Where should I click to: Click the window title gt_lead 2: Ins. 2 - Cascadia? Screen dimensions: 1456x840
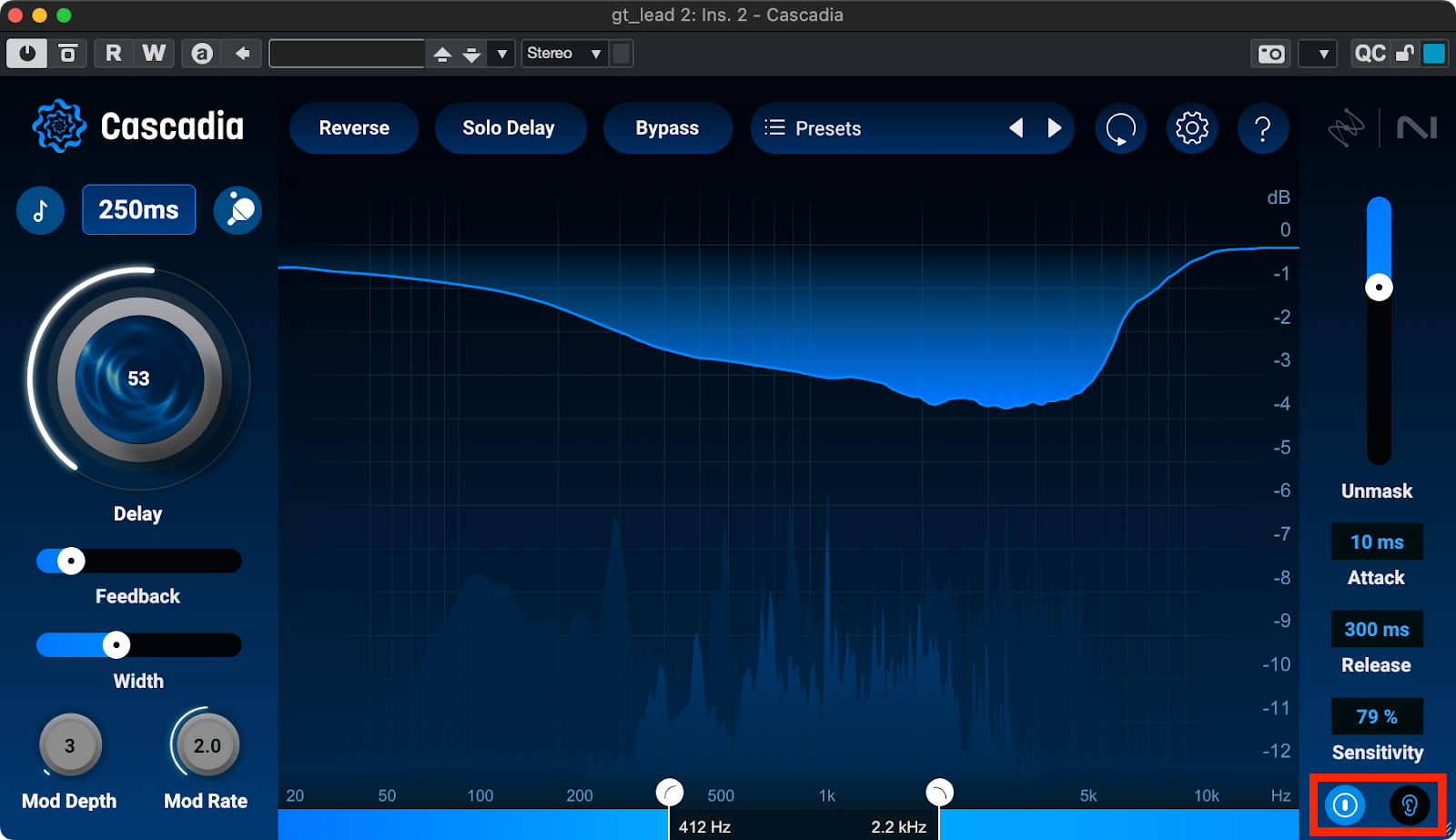pos(727,15)
